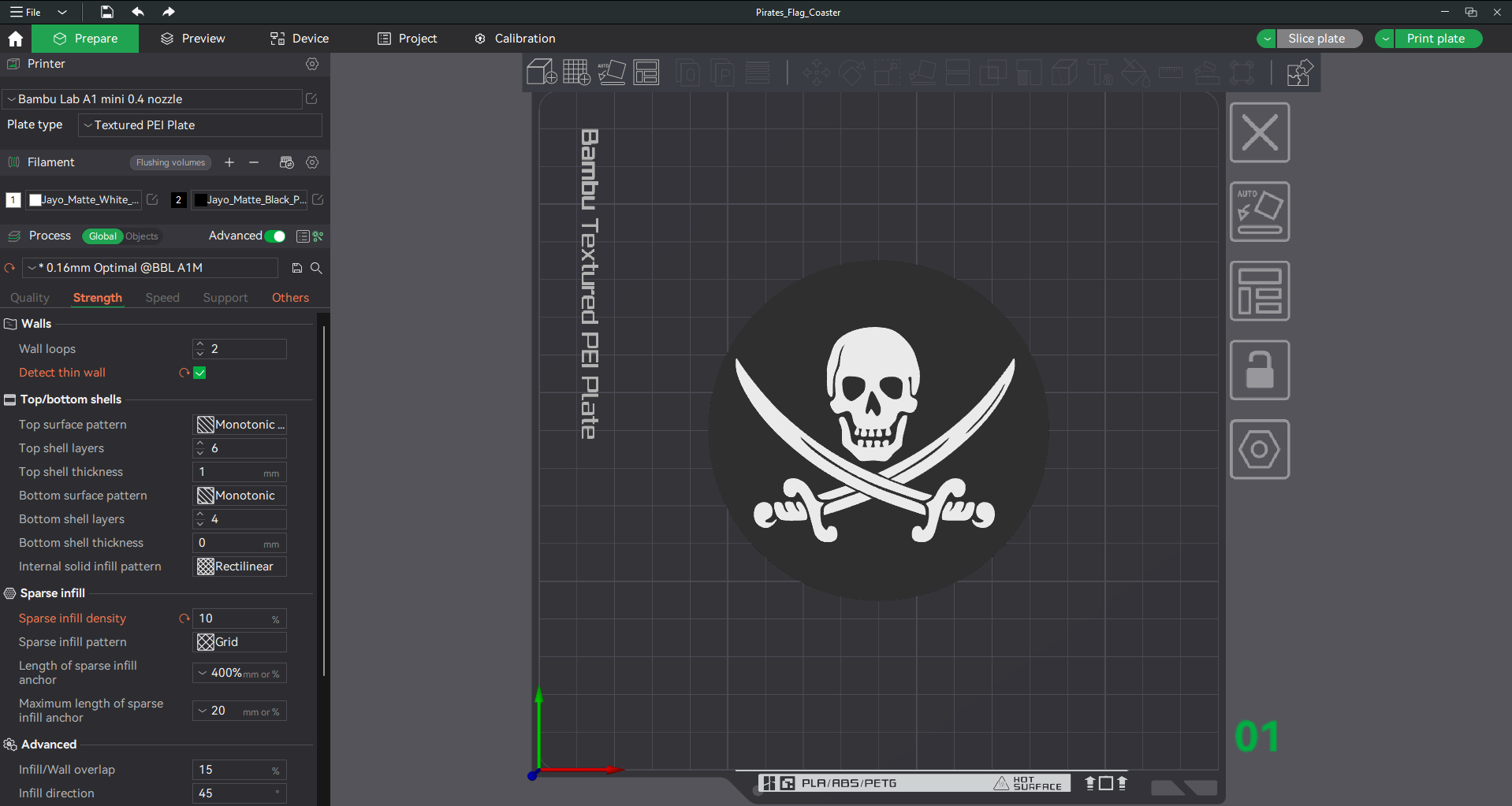Screen dimensions: 1512x806
Task: Reset Detect thin wall to default
Action: point(184,373)
